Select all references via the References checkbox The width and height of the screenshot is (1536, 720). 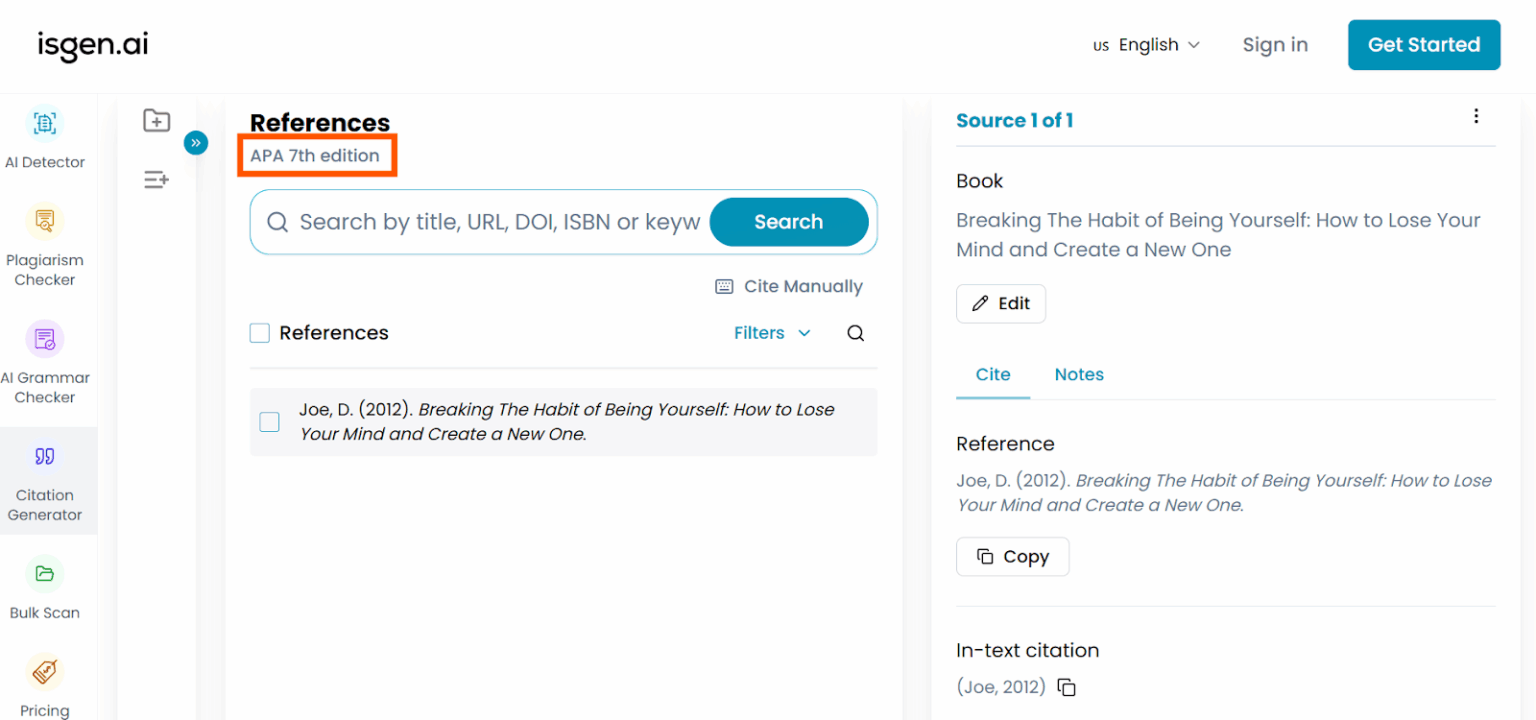pos(259,332)
